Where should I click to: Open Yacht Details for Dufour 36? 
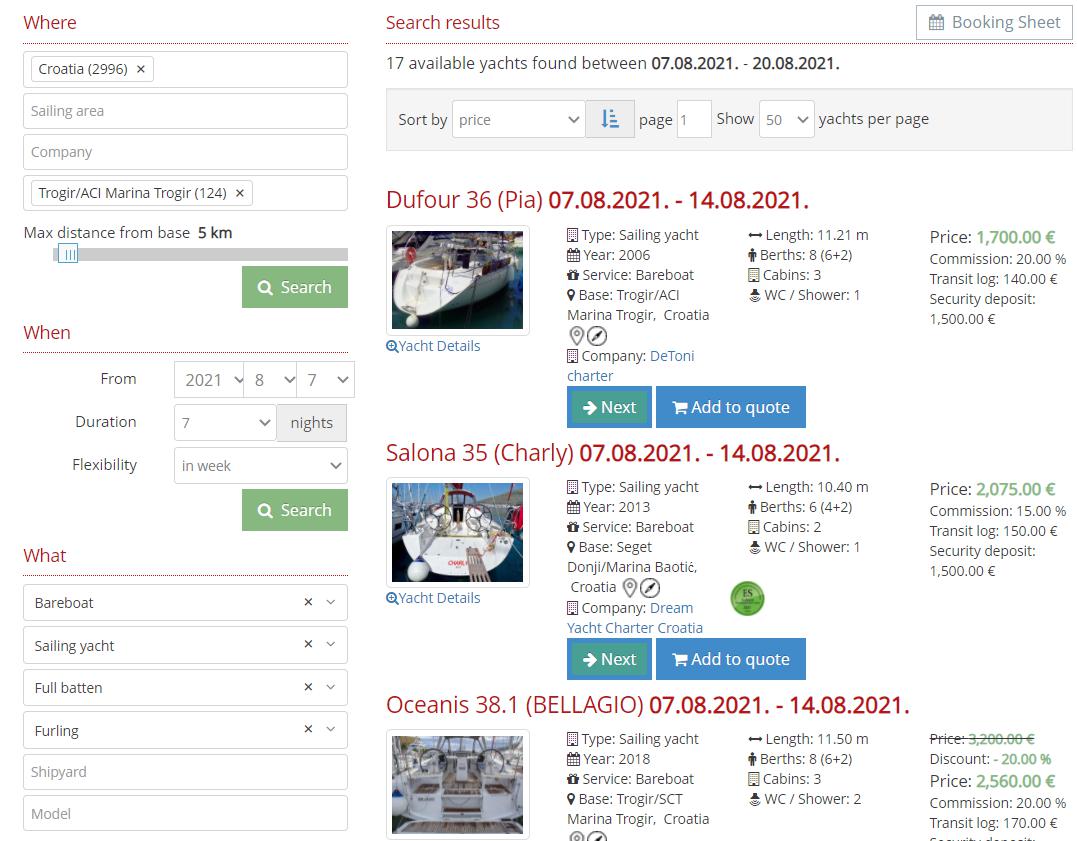click(433, 346)
